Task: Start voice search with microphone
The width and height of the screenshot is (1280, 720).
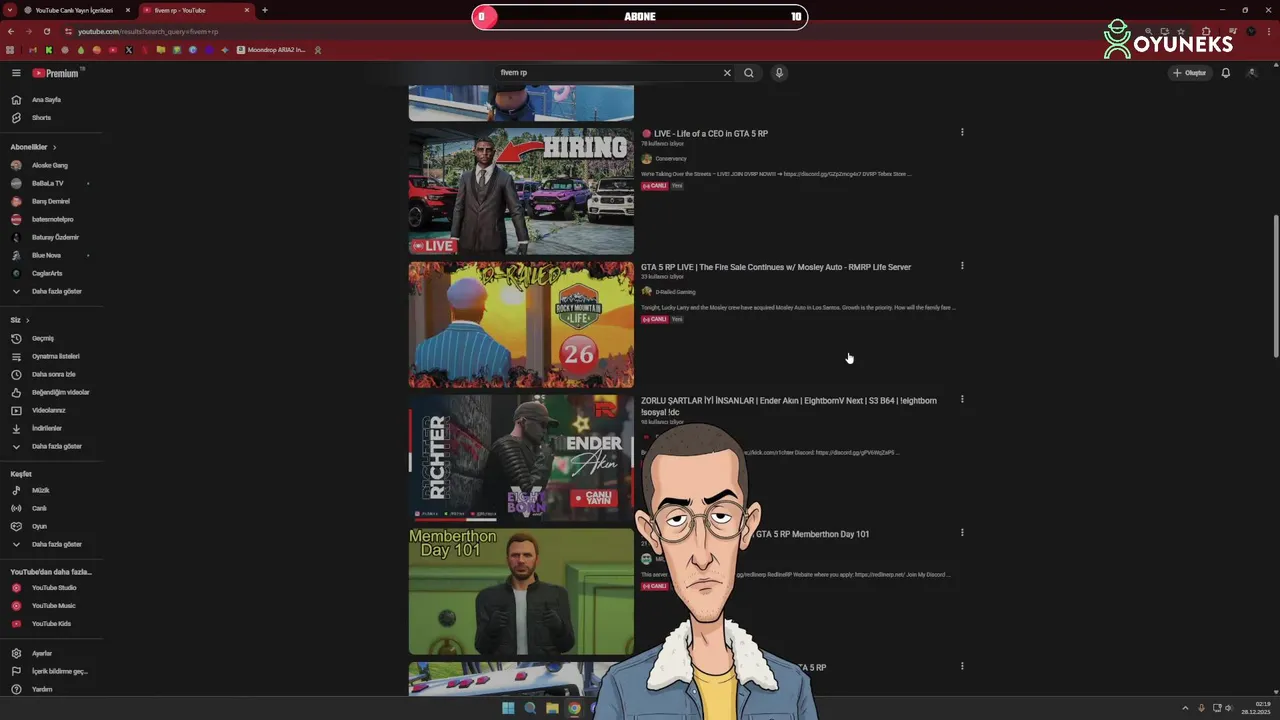Action: tap(779, 73)
